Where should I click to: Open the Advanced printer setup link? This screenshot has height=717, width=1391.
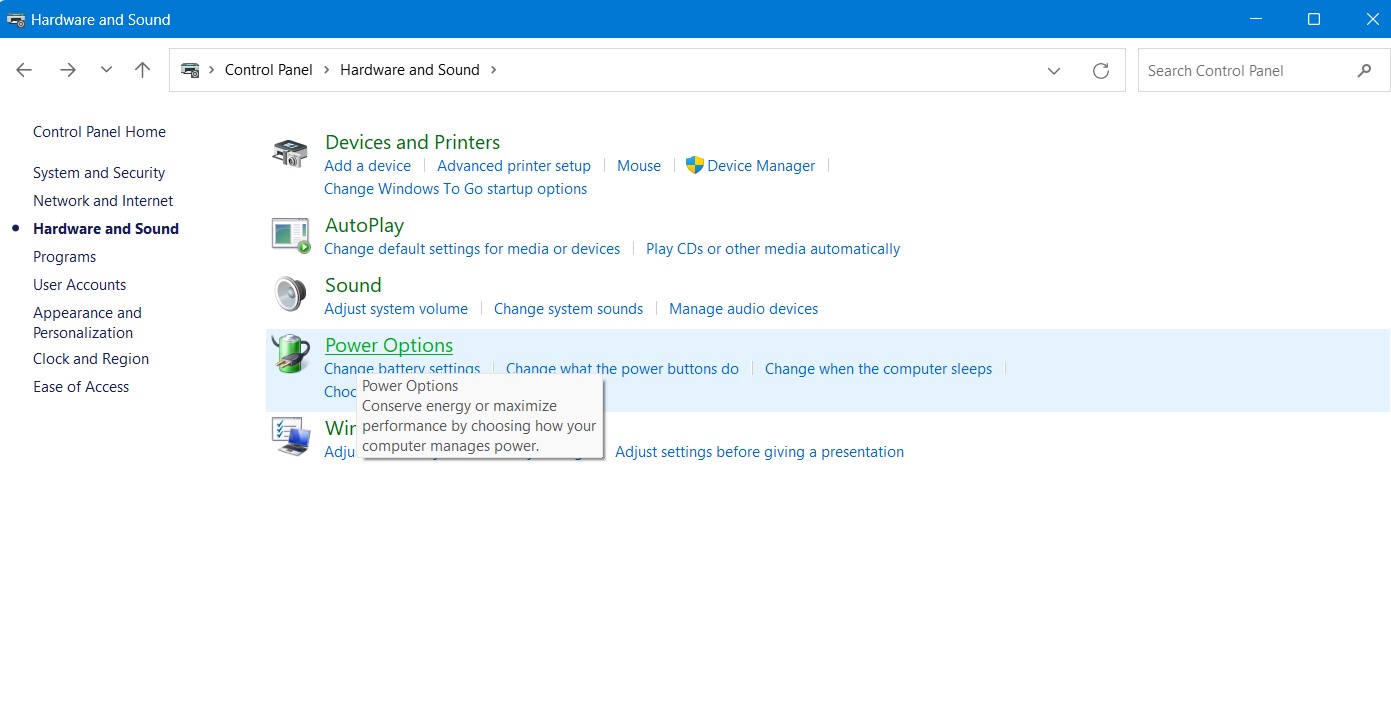(514, 166)
